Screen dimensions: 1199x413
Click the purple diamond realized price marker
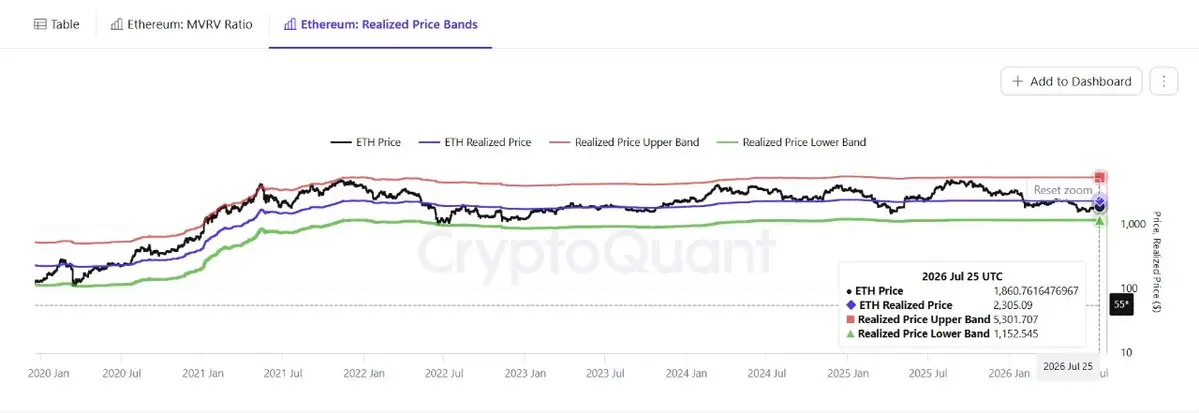tap(1100, 200)
